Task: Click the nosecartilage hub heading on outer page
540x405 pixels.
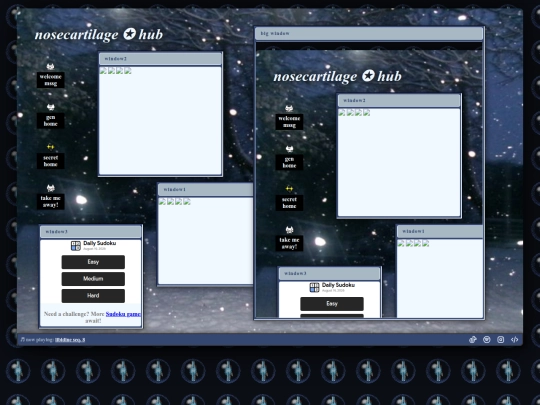Action: (99, 34)
